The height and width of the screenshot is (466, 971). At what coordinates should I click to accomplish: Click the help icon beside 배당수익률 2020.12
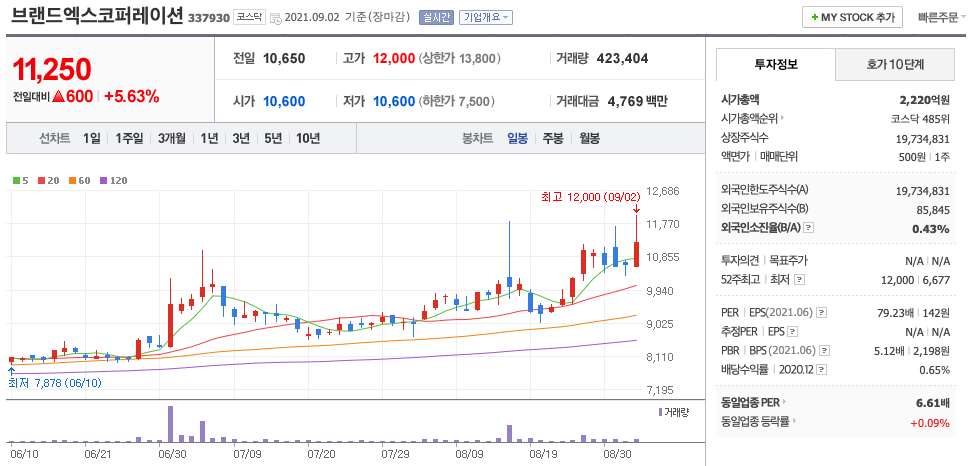click(x=821, y=370)
